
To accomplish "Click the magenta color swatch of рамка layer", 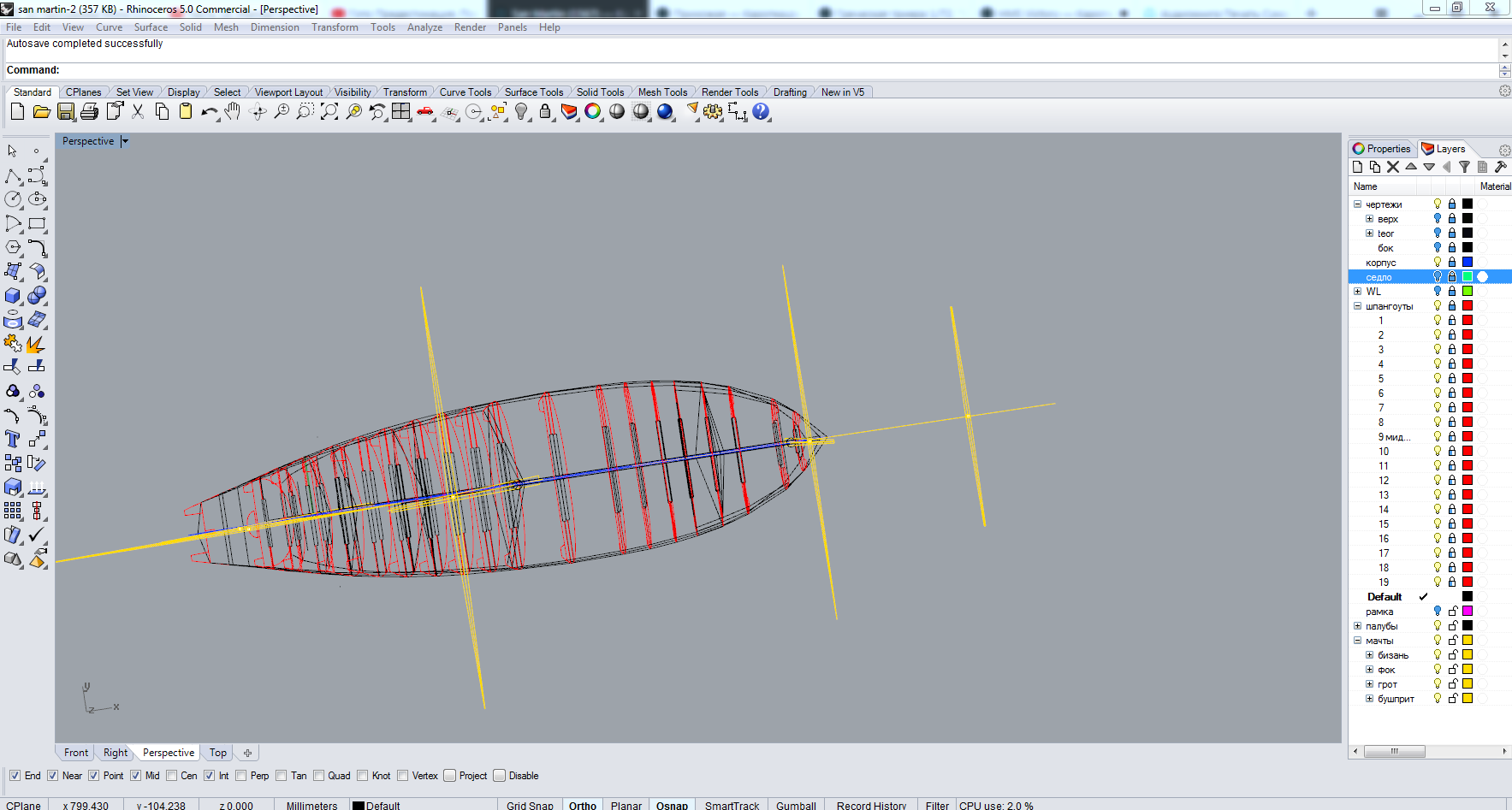I will [1468, 612].
